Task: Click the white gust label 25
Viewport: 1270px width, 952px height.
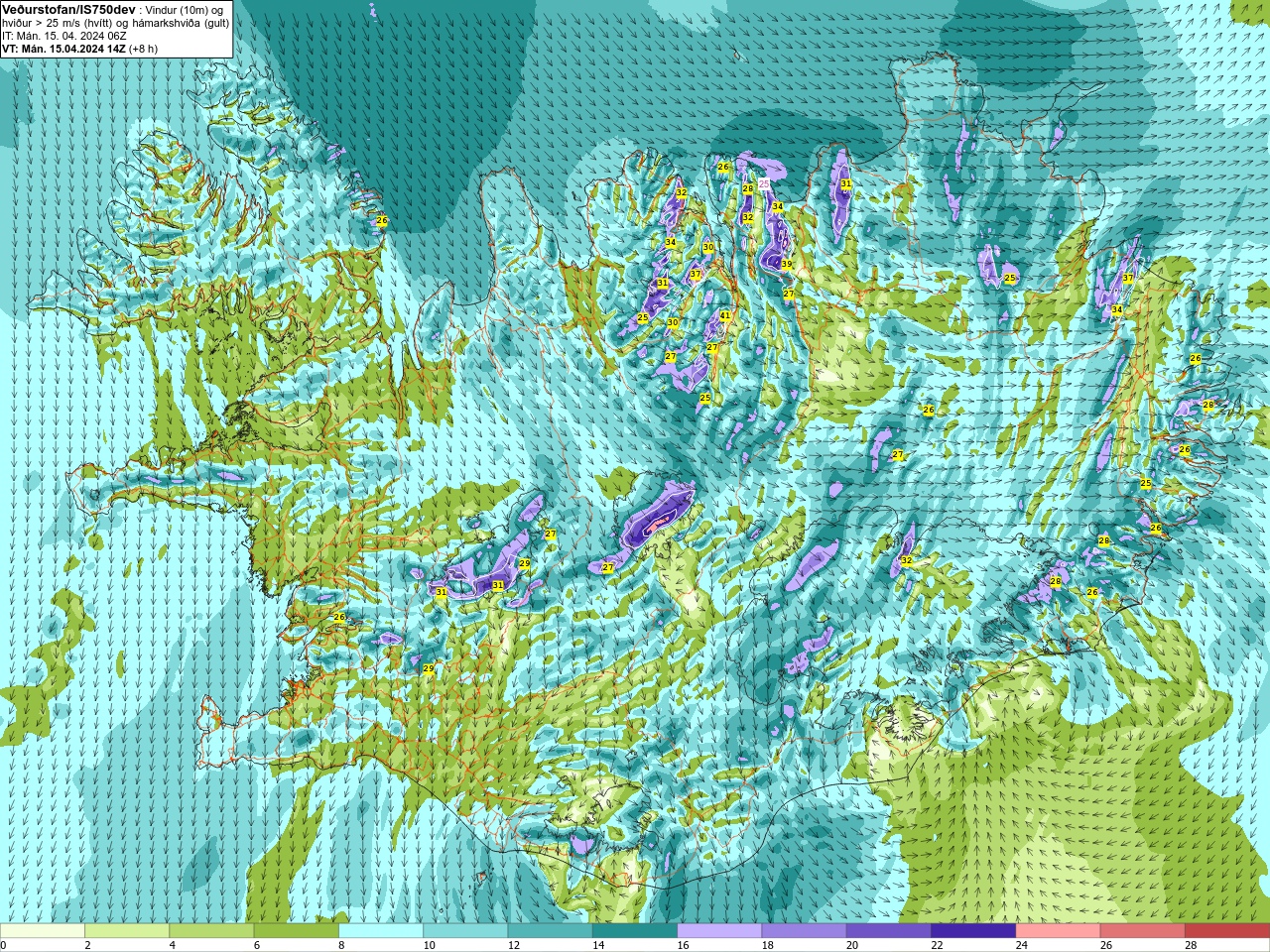Action: [x=764, y=184]
